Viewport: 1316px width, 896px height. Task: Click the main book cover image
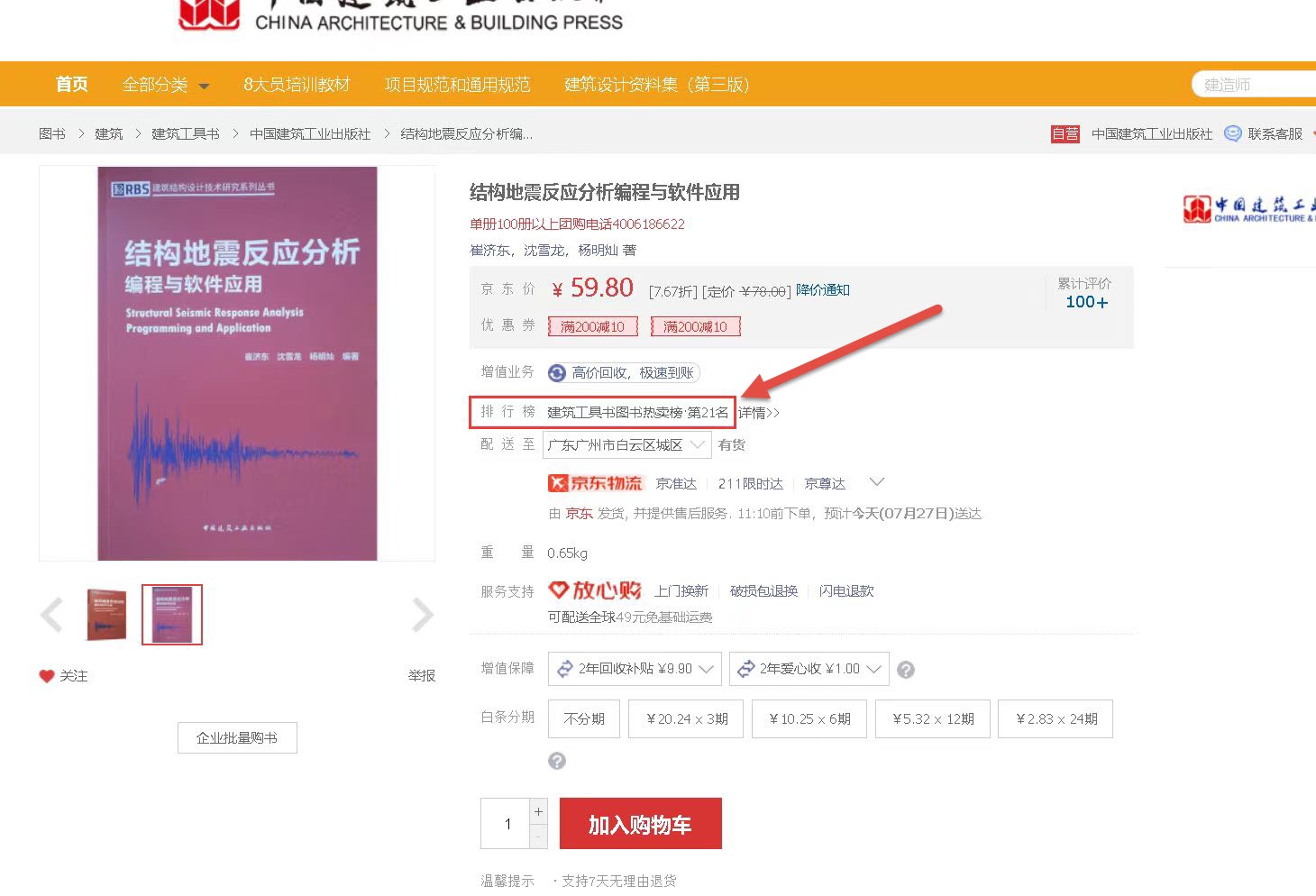[237, 363]
